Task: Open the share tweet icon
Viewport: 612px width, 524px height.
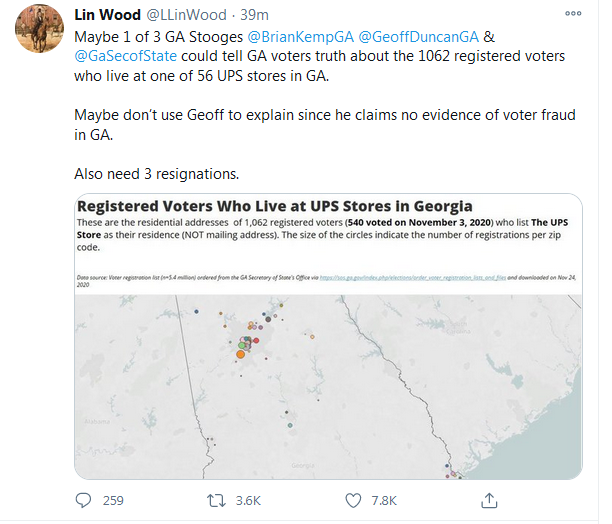Action: point(489,500)
